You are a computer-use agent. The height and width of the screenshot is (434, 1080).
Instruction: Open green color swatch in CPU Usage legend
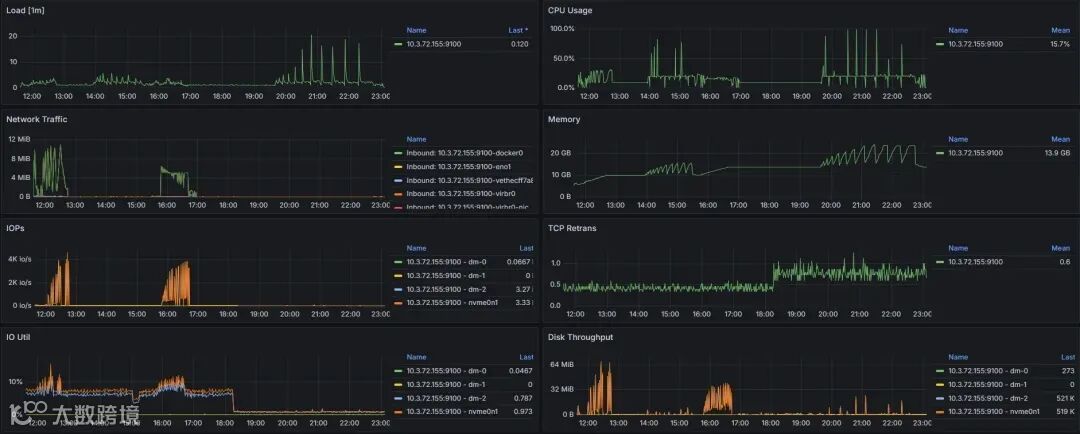(x=939, y=43)
